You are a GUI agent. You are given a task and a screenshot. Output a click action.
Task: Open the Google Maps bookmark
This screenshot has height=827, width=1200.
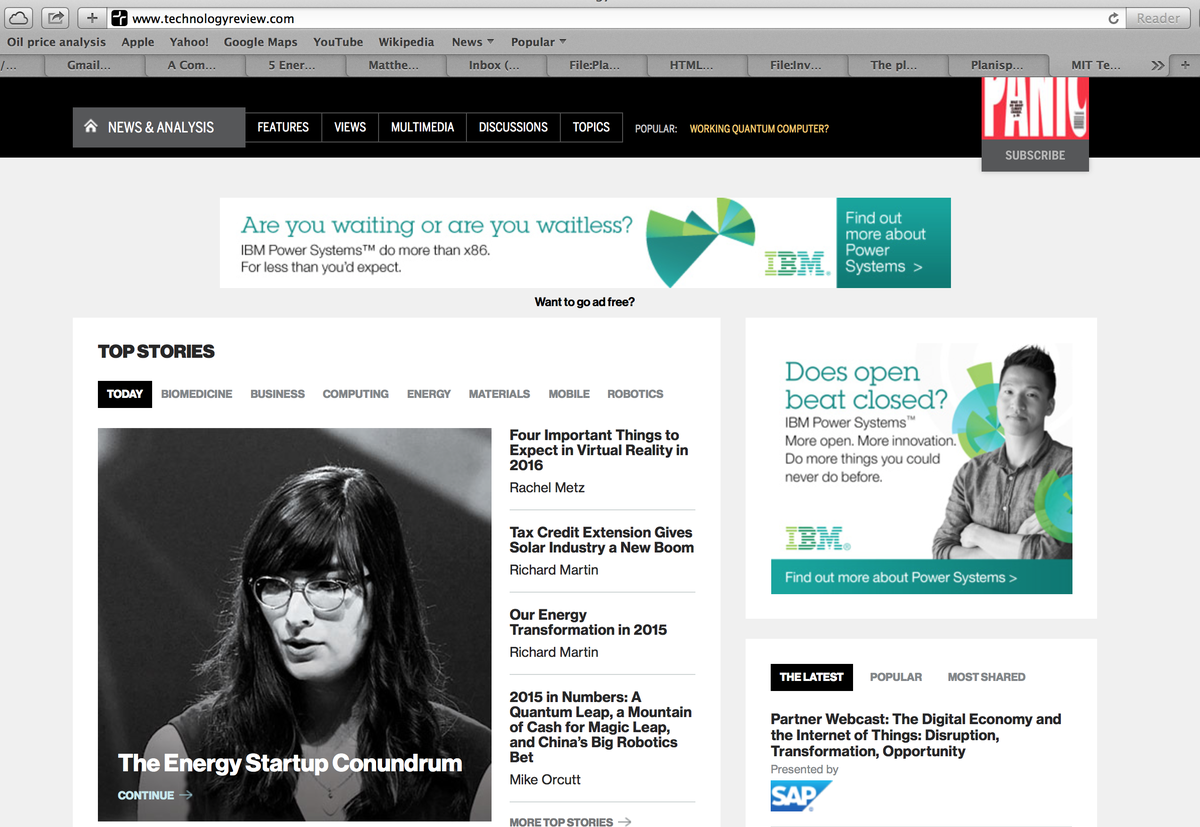(261, 42)
